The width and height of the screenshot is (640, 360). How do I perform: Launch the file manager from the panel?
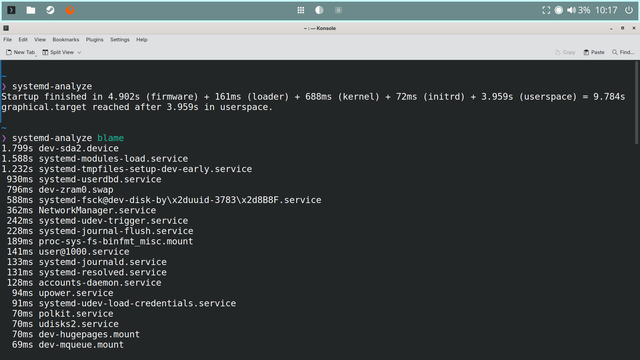click(x=31, y=10)
